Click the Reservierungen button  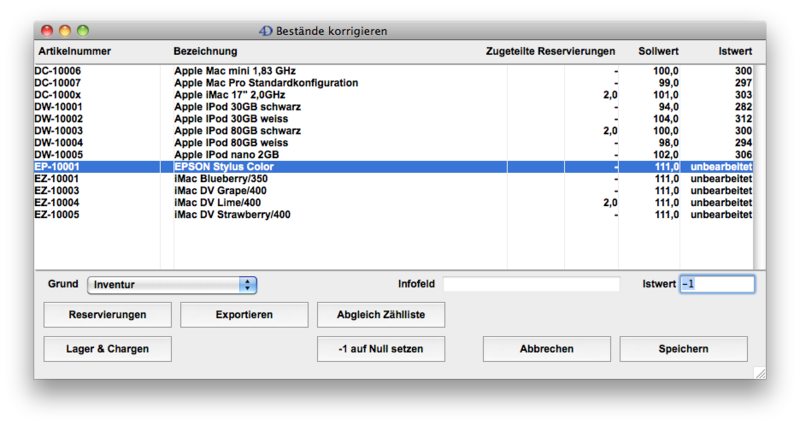[x=107, y=315]
